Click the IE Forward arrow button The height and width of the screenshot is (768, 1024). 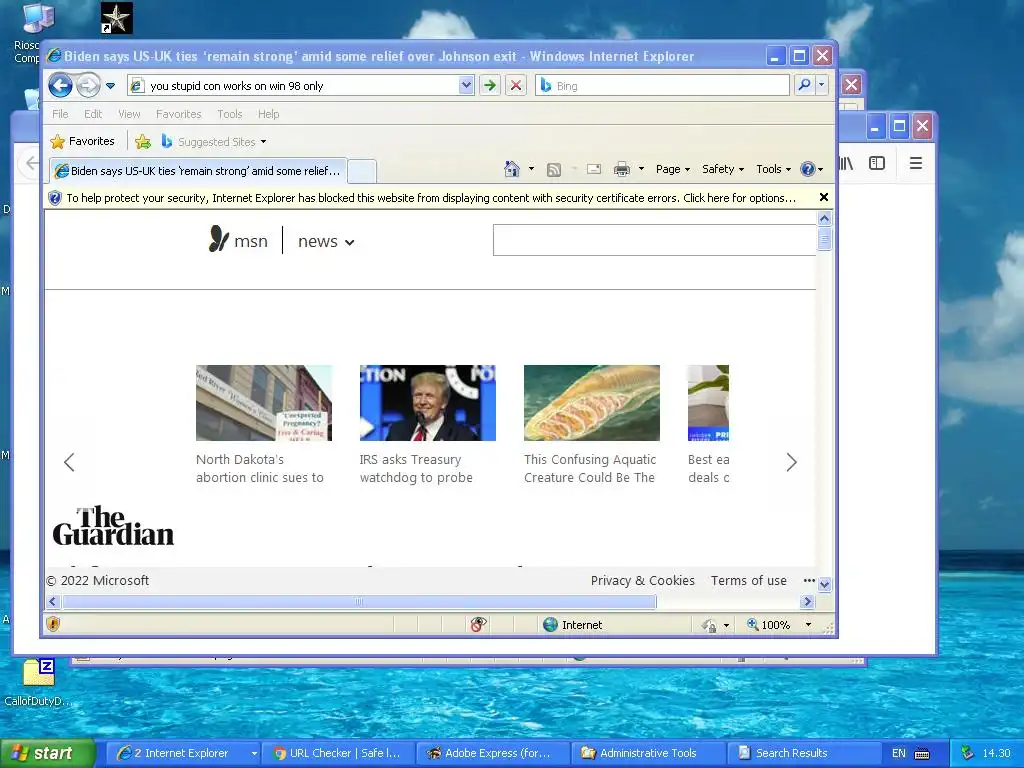88,86
